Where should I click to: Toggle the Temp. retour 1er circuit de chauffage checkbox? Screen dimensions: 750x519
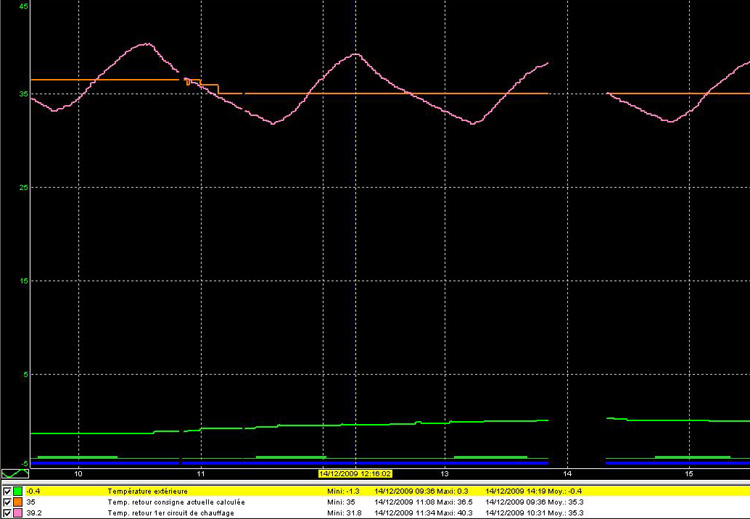7,513
